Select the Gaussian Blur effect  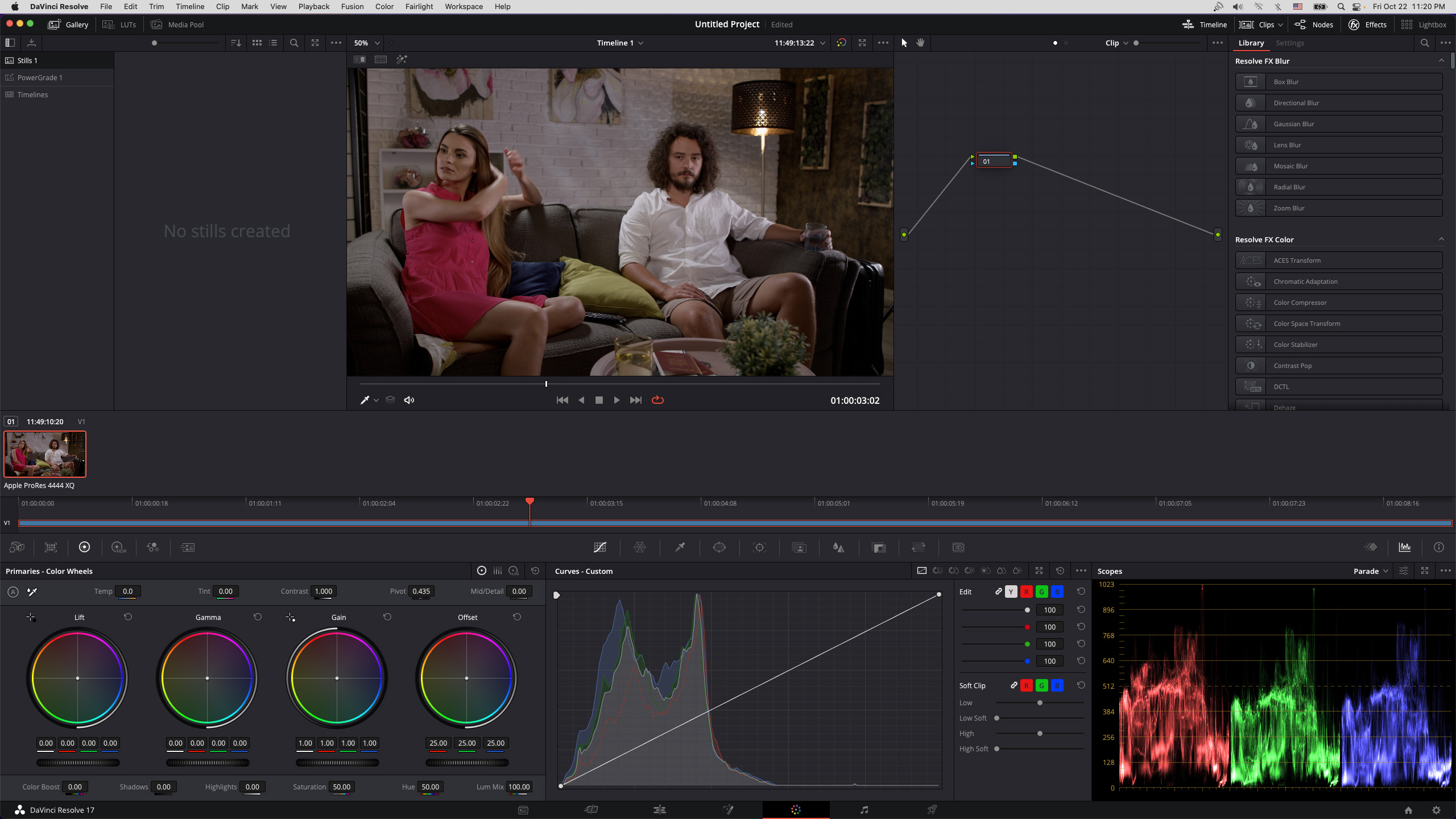tap(1339, 124)
